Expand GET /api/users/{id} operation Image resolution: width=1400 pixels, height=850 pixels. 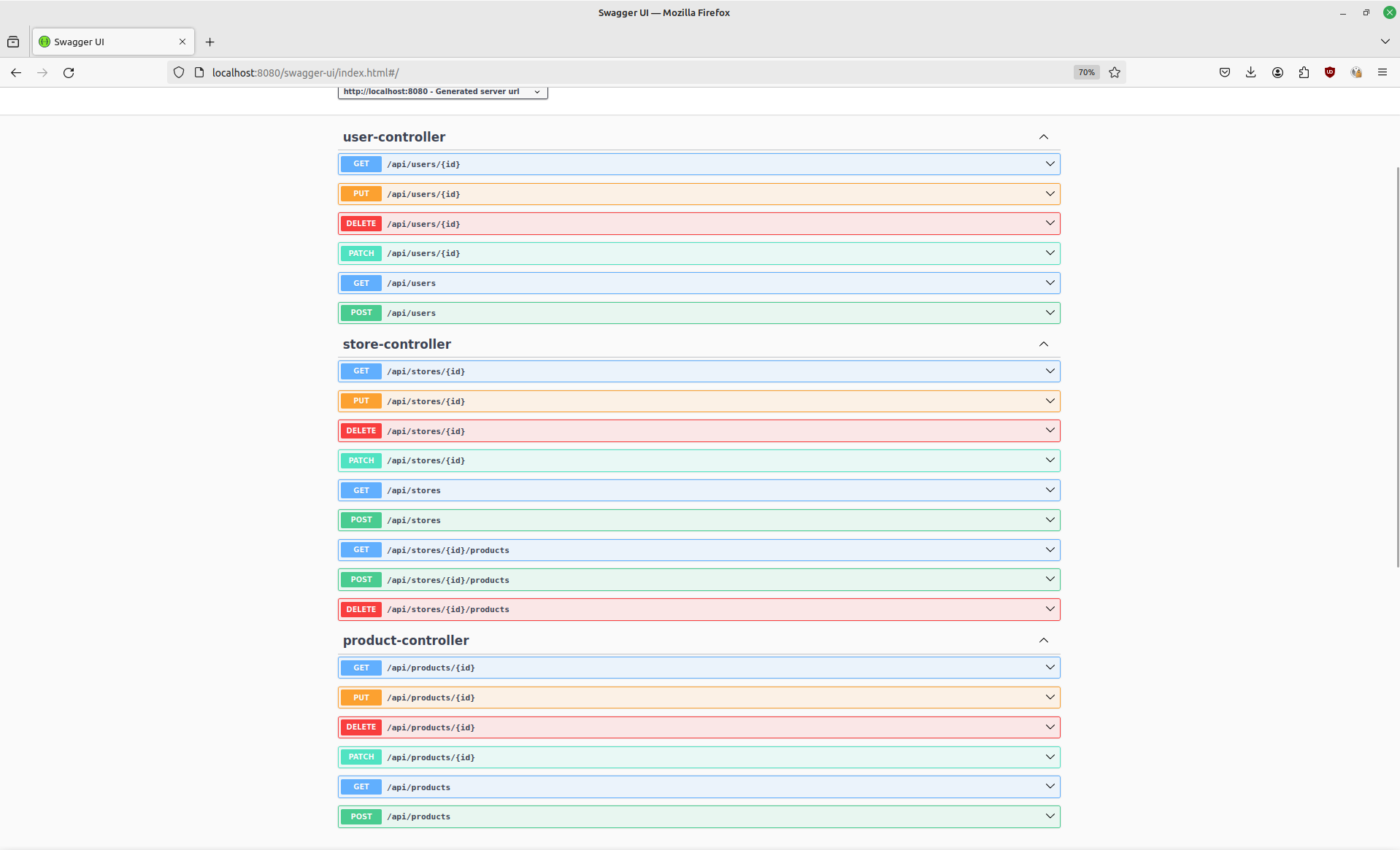(x=699, y=164)
